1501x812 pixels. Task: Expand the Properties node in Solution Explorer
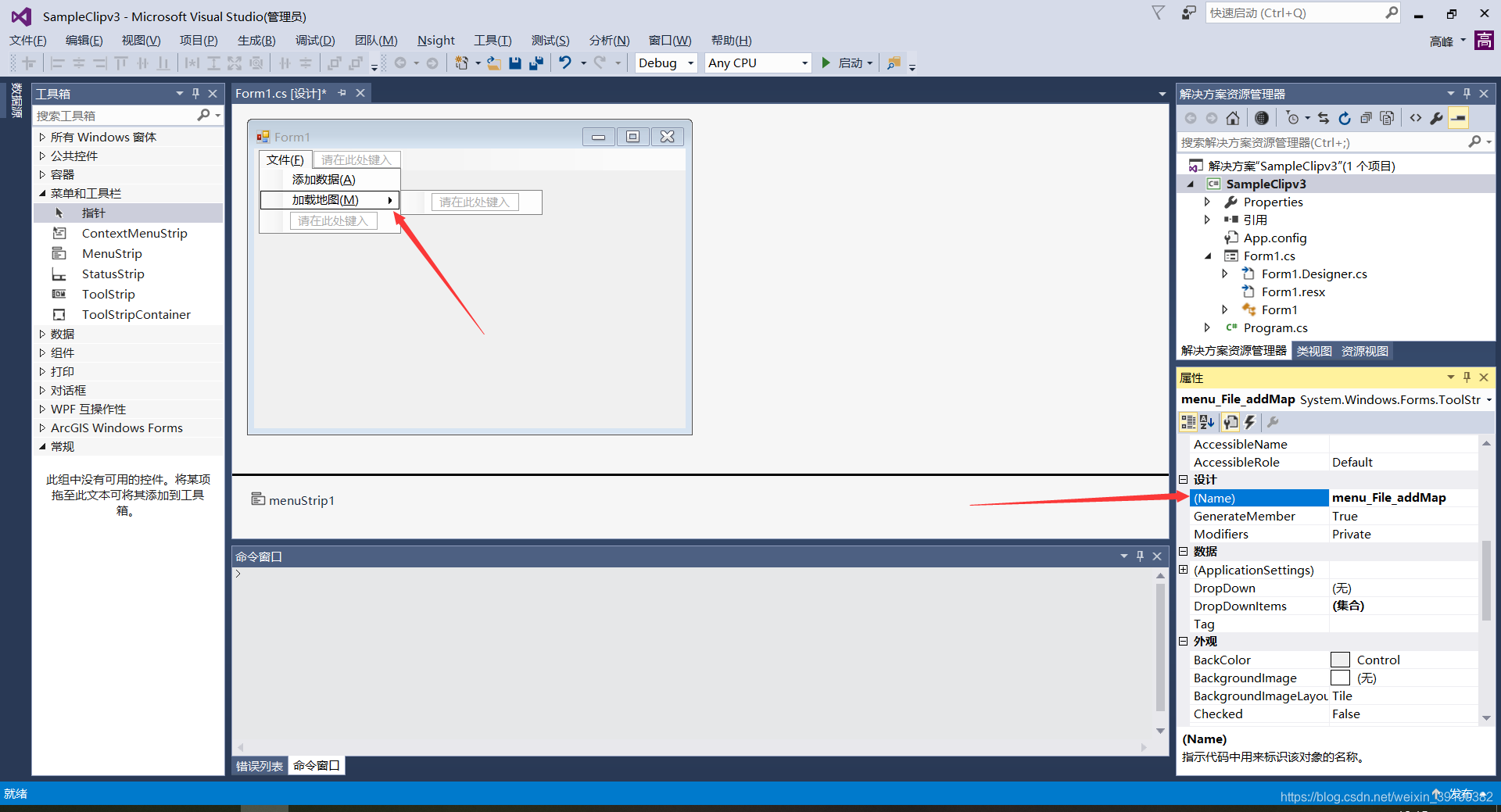(x=1207, y=202)
